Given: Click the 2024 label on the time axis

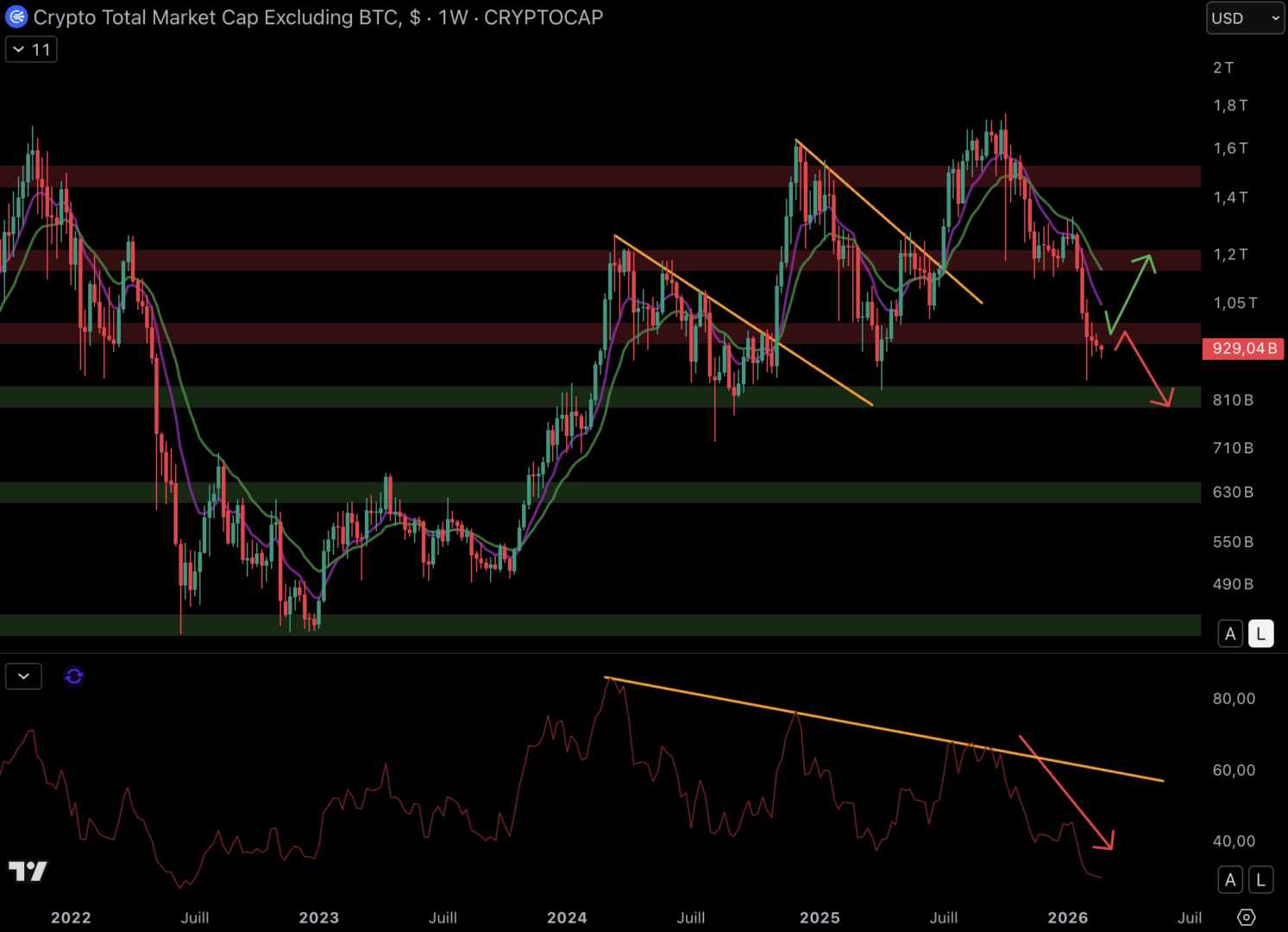Looking at the screenshot, I should 567,917.
